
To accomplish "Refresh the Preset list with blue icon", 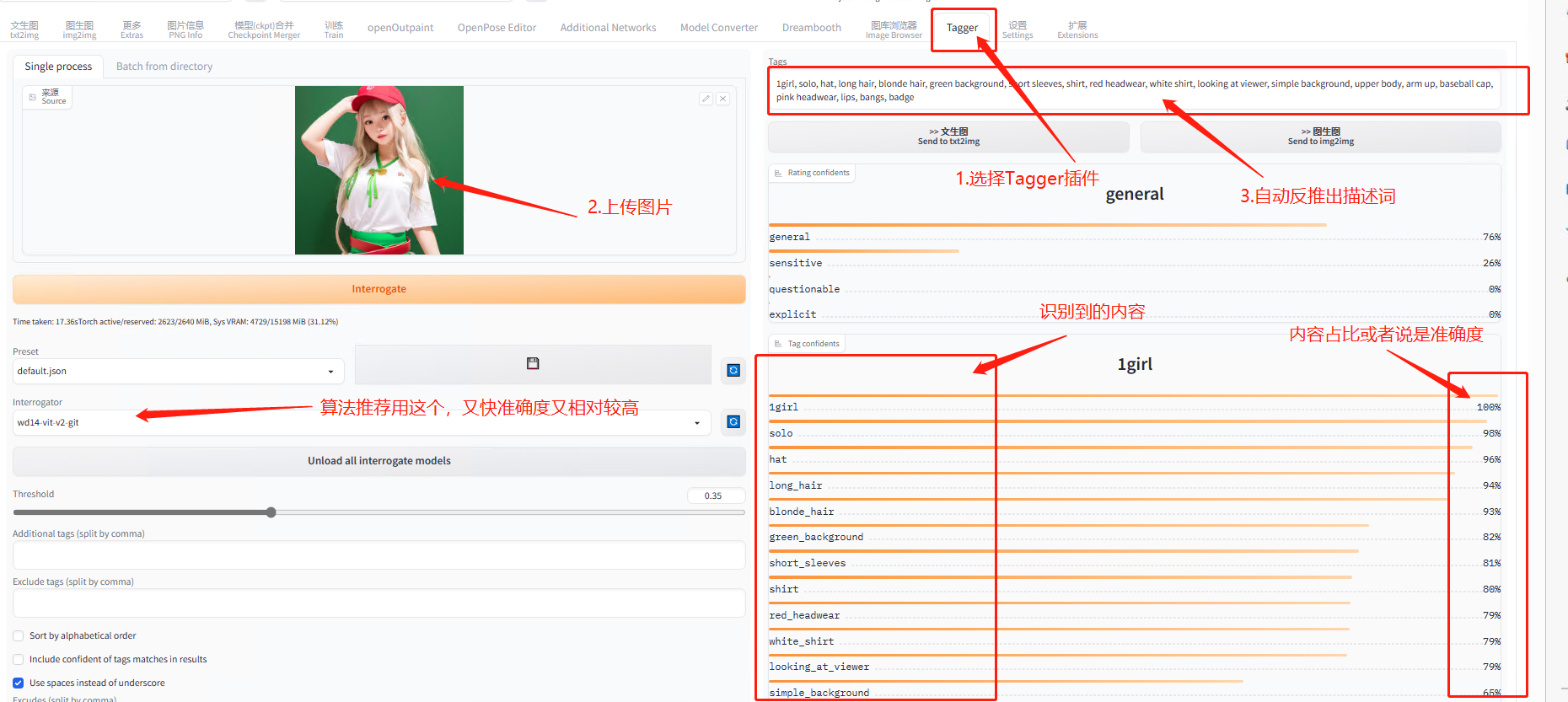I will [733, 370].
